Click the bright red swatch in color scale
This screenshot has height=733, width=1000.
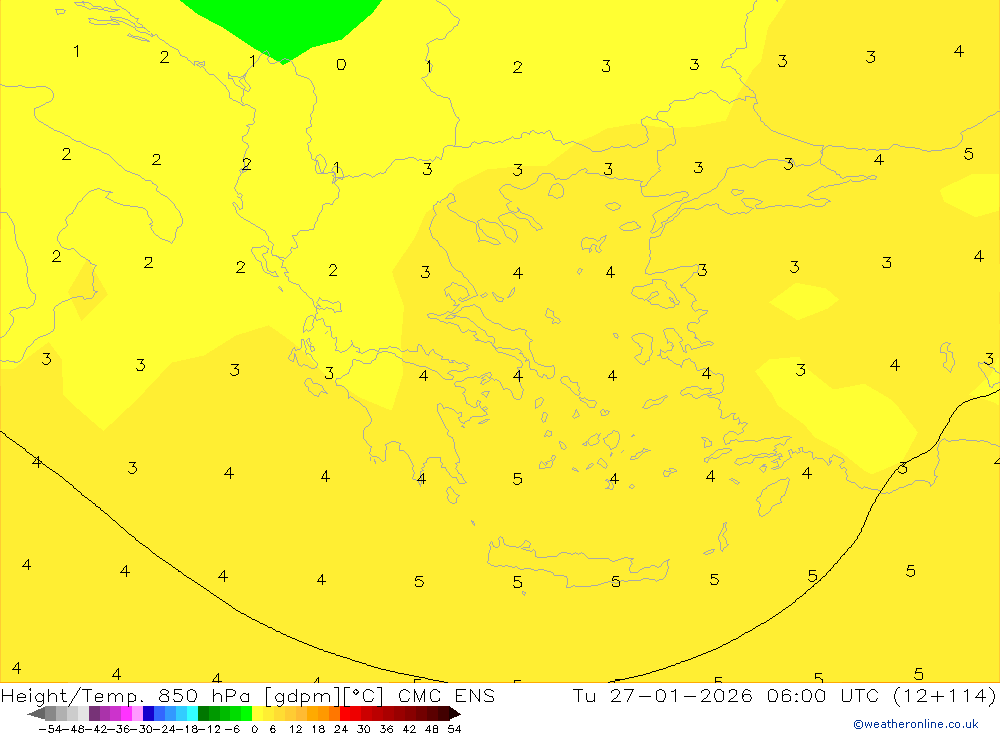click(345, 713)
